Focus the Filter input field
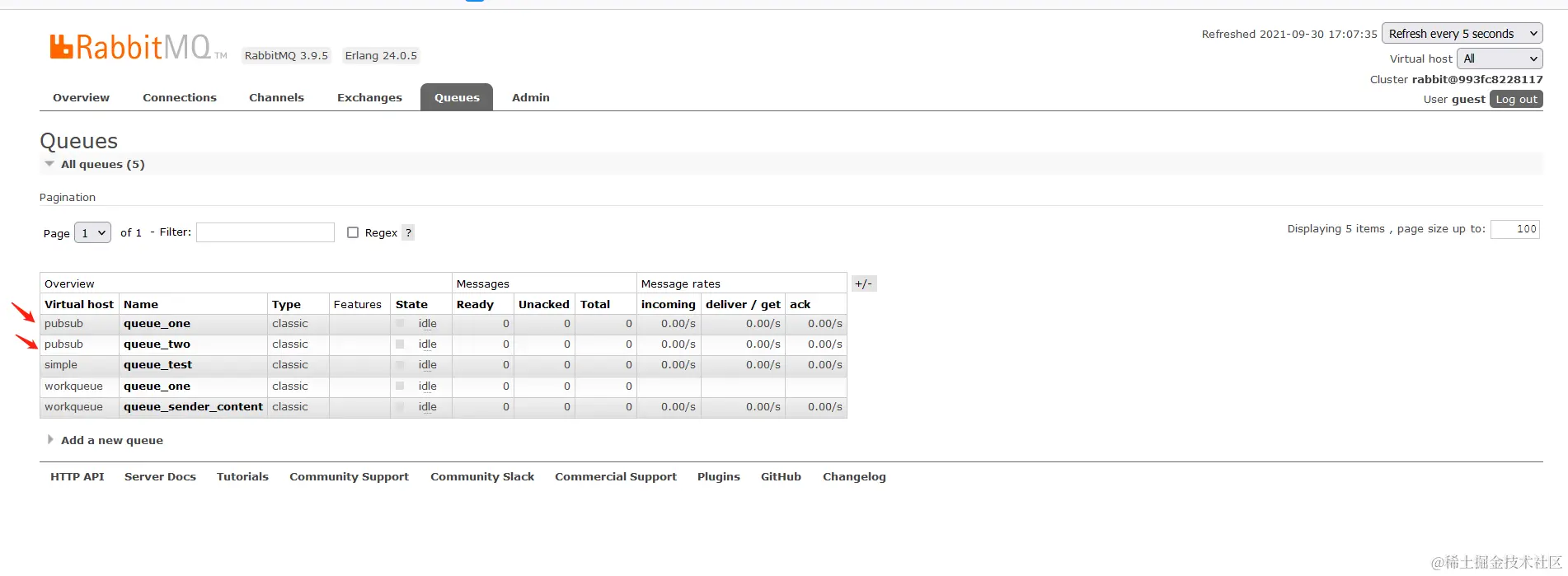The width and height of the screenshot is (1568, 576). pyautogui.click(x=265, y=232)
